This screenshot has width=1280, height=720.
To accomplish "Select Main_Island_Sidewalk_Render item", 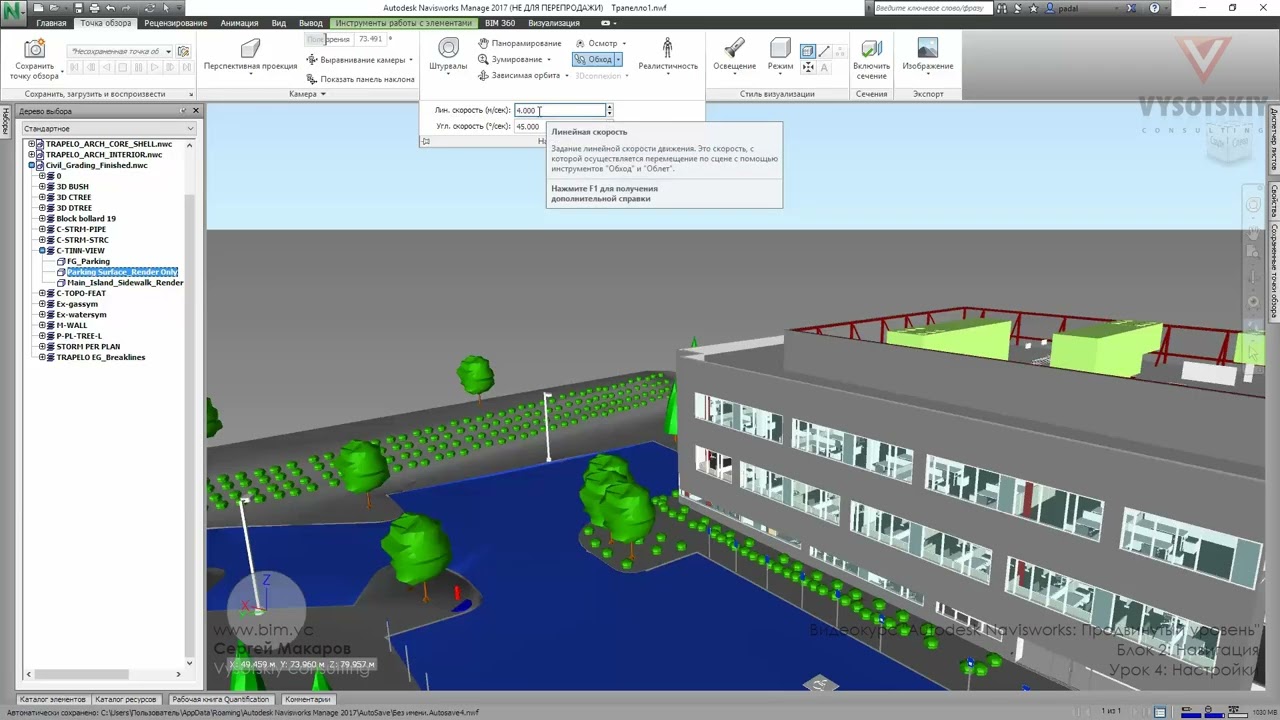I will pyautogui.click(x=125, y=283).
